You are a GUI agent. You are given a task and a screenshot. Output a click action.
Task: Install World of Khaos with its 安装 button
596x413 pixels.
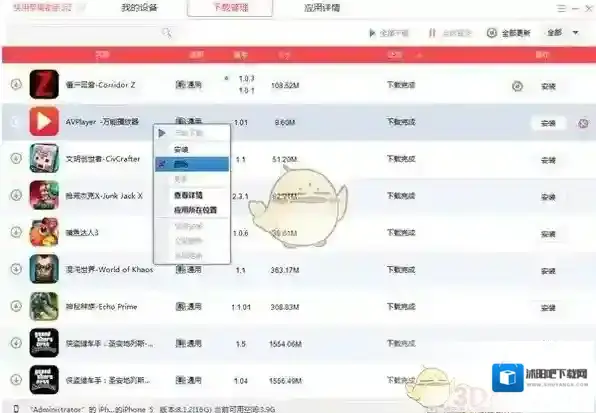pos(548,271)
